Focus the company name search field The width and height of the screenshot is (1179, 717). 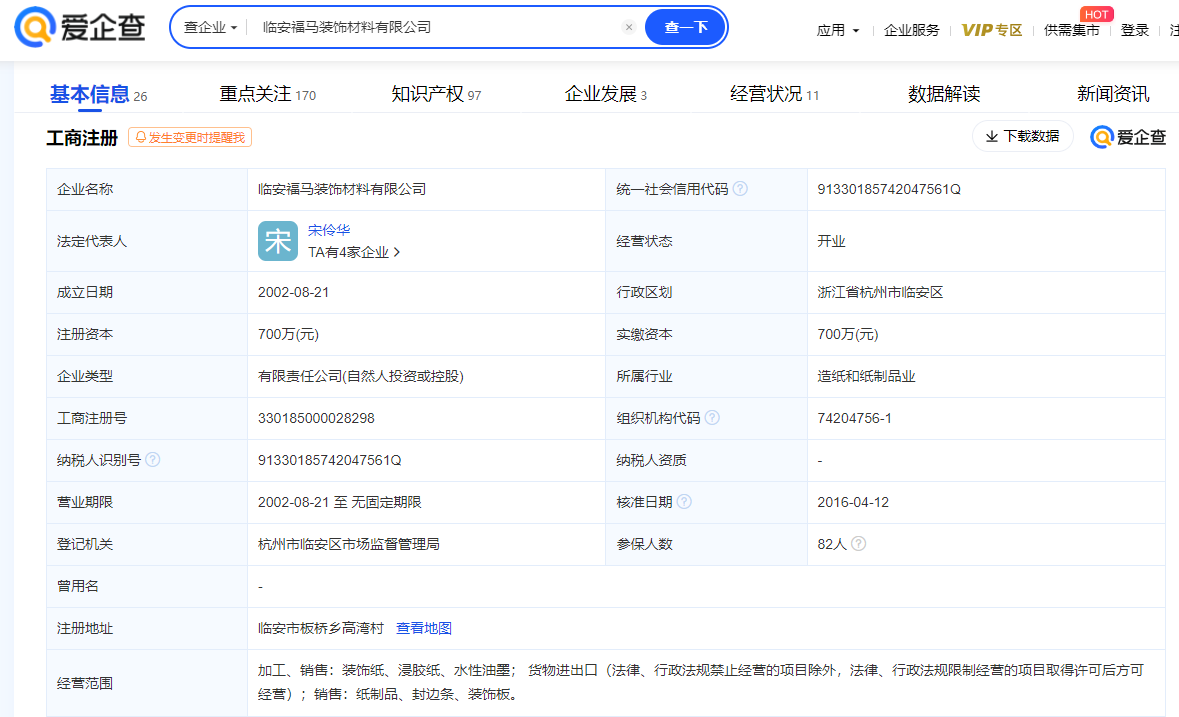438,27
